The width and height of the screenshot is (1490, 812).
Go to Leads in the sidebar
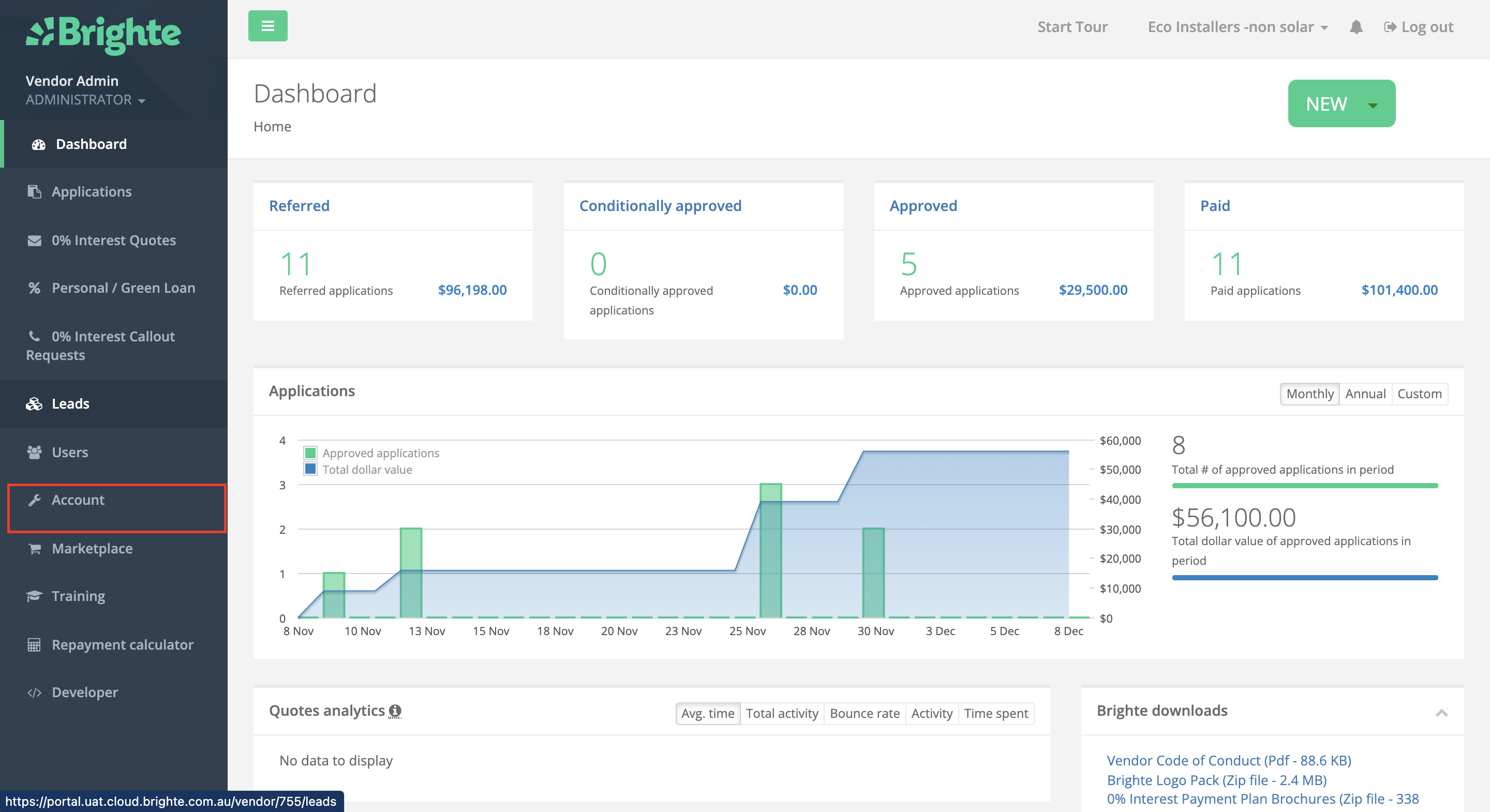[x=113, y=404]
